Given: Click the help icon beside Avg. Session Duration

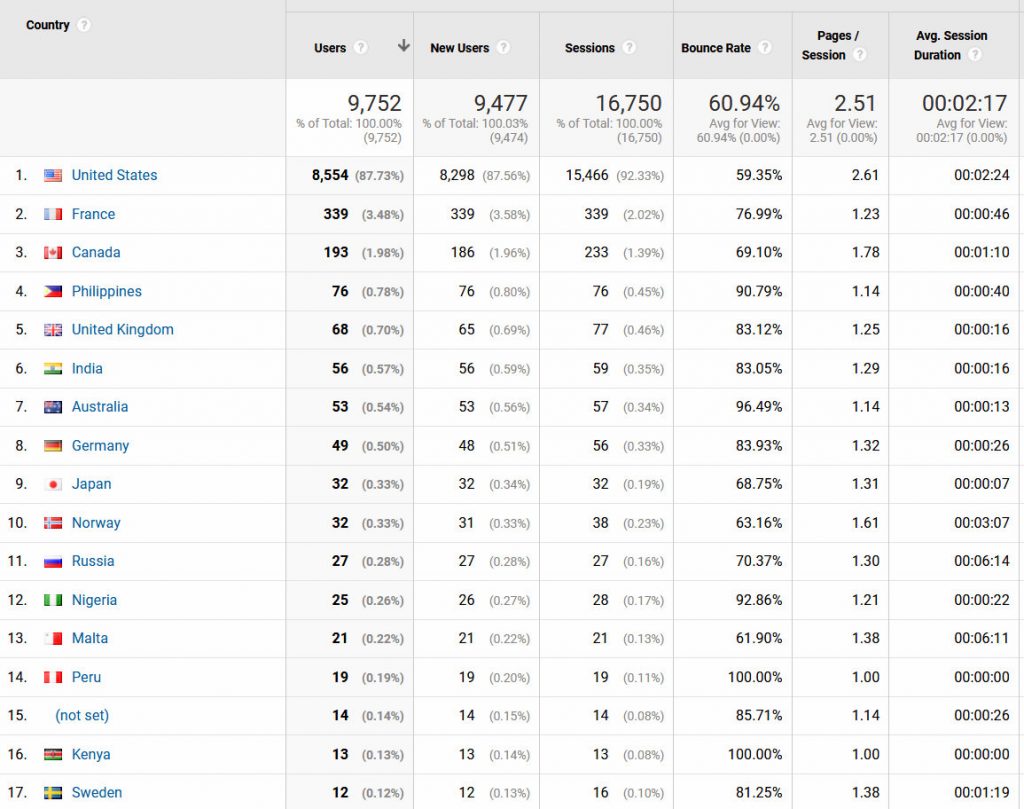Looking at the screenshot, I should click(x=975, y=55).
